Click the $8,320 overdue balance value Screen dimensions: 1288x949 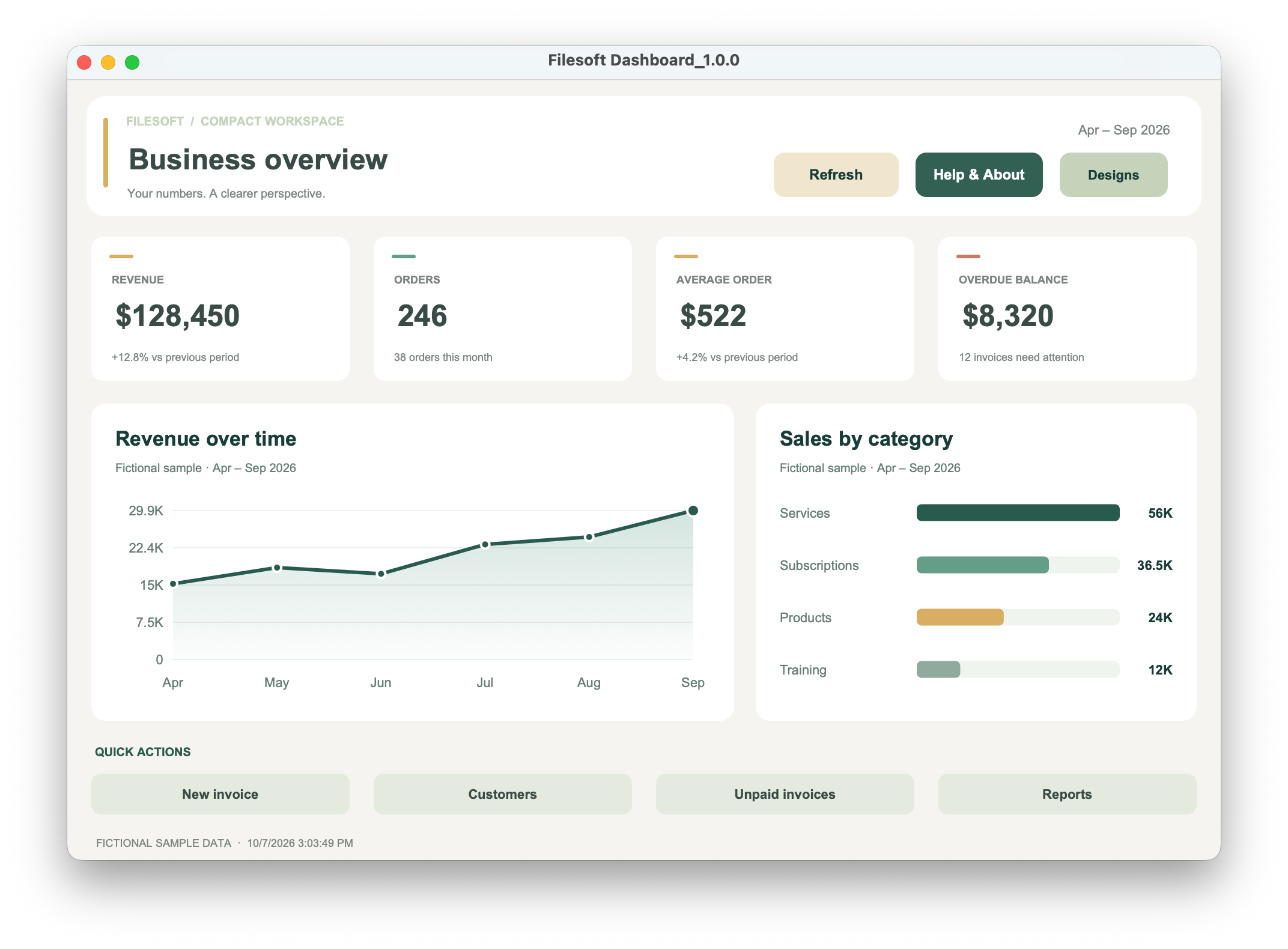tap(1008, 316)
